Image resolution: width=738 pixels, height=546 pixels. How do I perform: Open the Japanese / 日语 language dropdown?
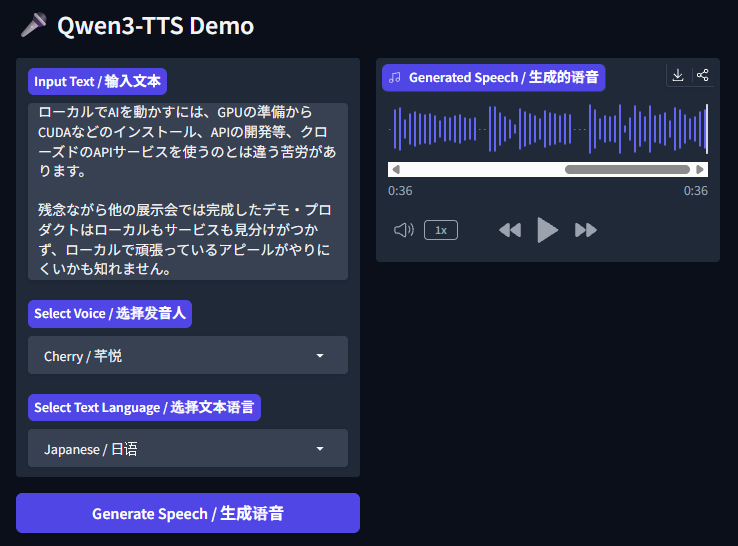coord(188,448)
